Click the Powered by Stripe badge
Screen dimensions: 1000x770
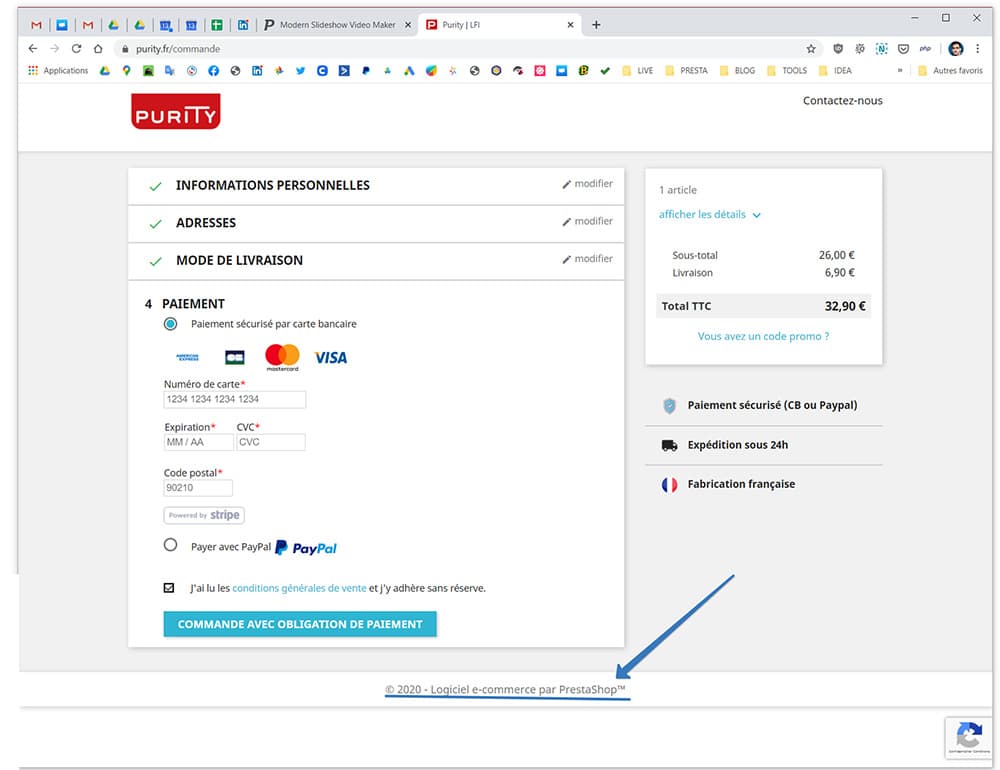click(x=204, y=515)
